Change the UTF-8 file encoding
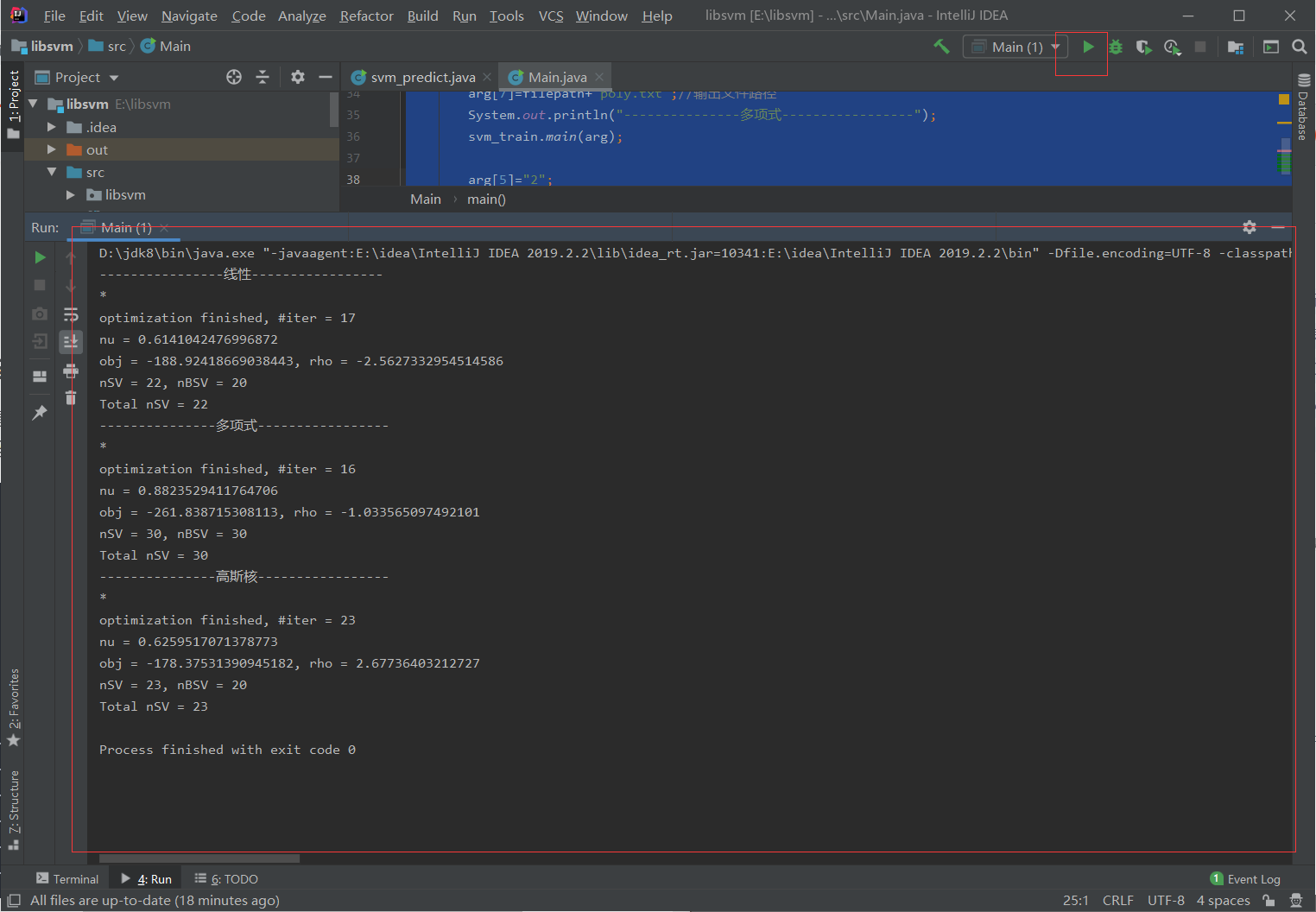Image resolution: width=1316 pixels, height=912 pixels. [1166, 900]
